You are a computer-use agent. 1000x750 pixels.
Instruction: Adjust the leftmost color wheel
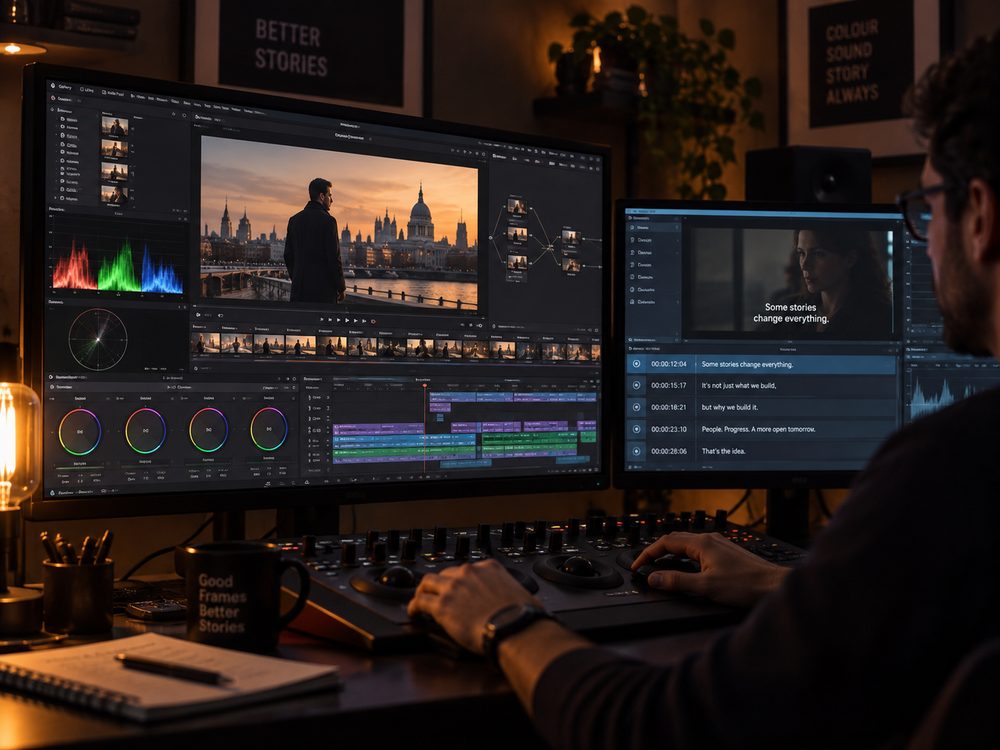pos(80,432)
